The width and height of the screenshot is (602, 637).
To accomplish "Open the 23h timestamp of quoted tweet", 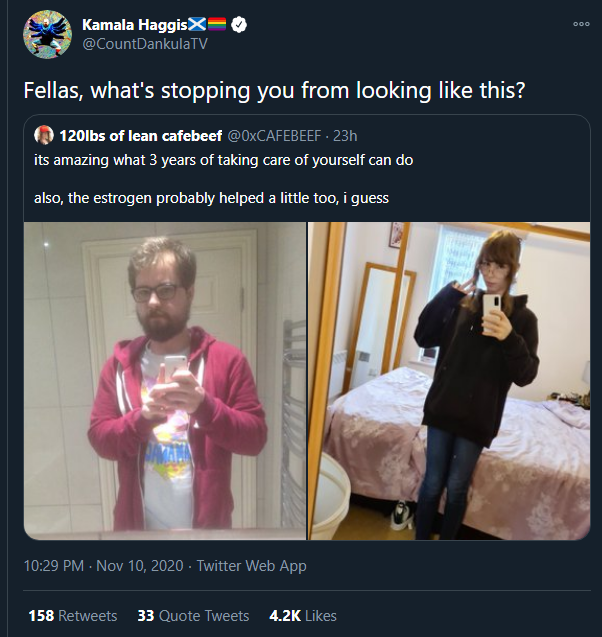I will pos(345,136).
